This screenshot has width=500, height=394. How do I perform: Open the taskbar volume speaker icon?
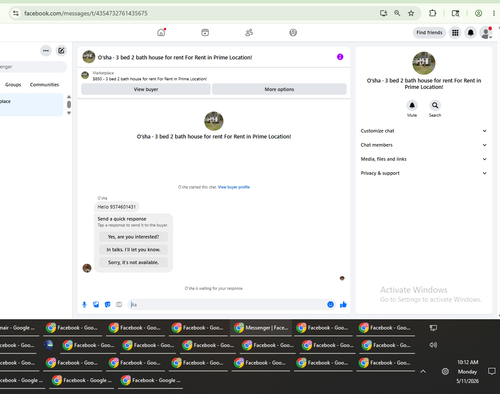click(433, 345)
